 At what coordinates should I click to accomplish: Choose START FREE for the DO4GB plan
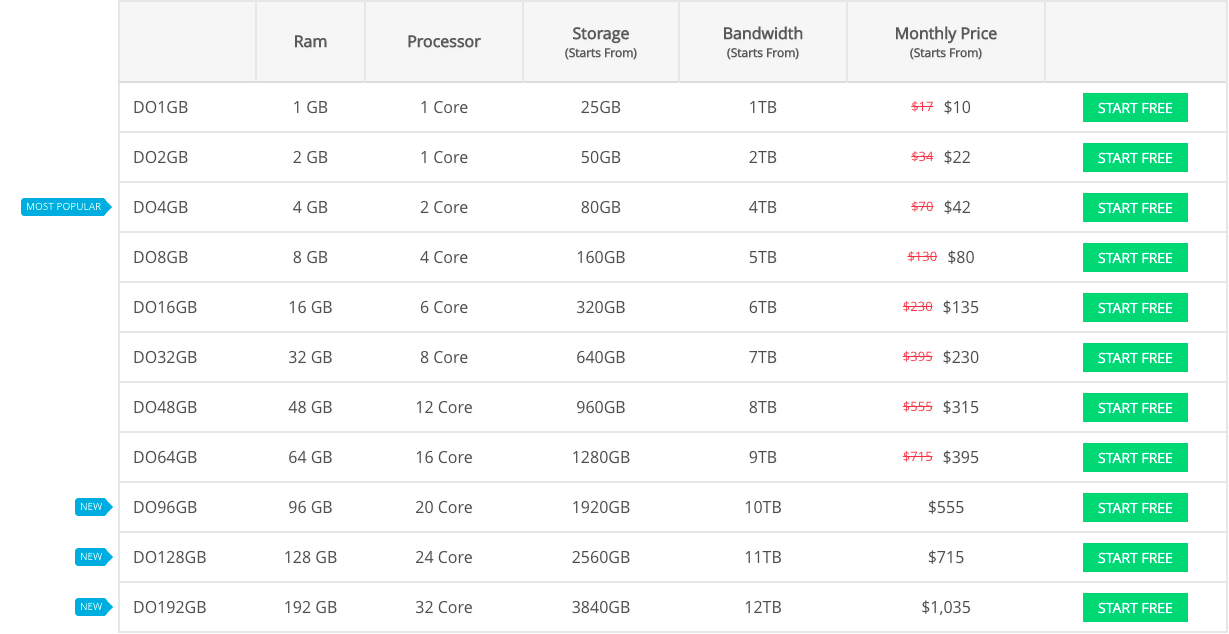click(1135, 208)
